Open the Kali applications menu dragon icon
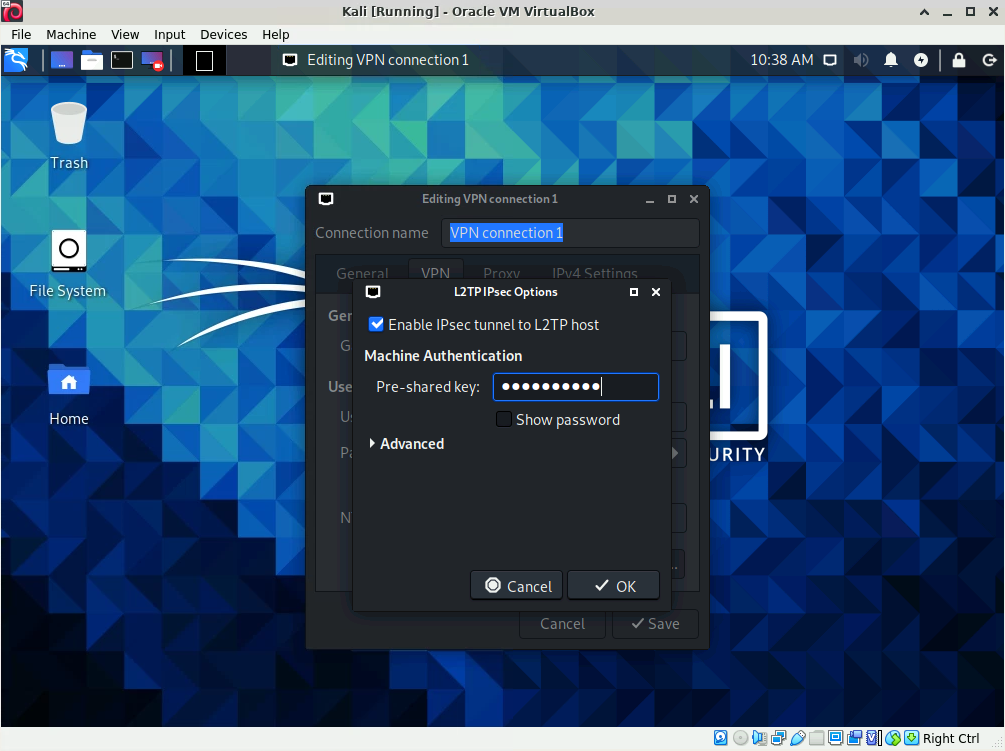 (15, 60)
